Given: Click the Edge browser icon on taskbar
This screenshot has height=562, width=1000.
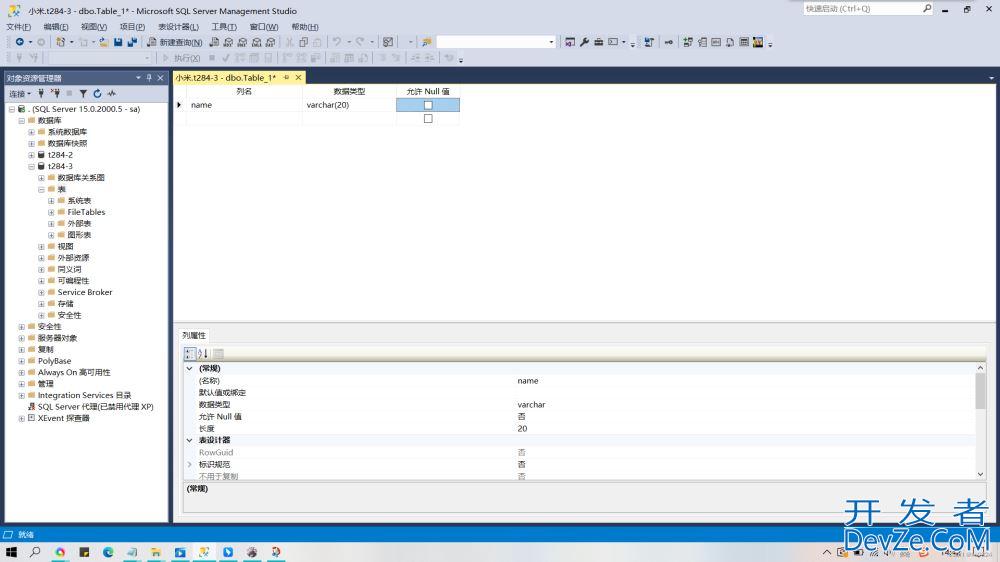Looking at the screenshot, I should point(108,552).
